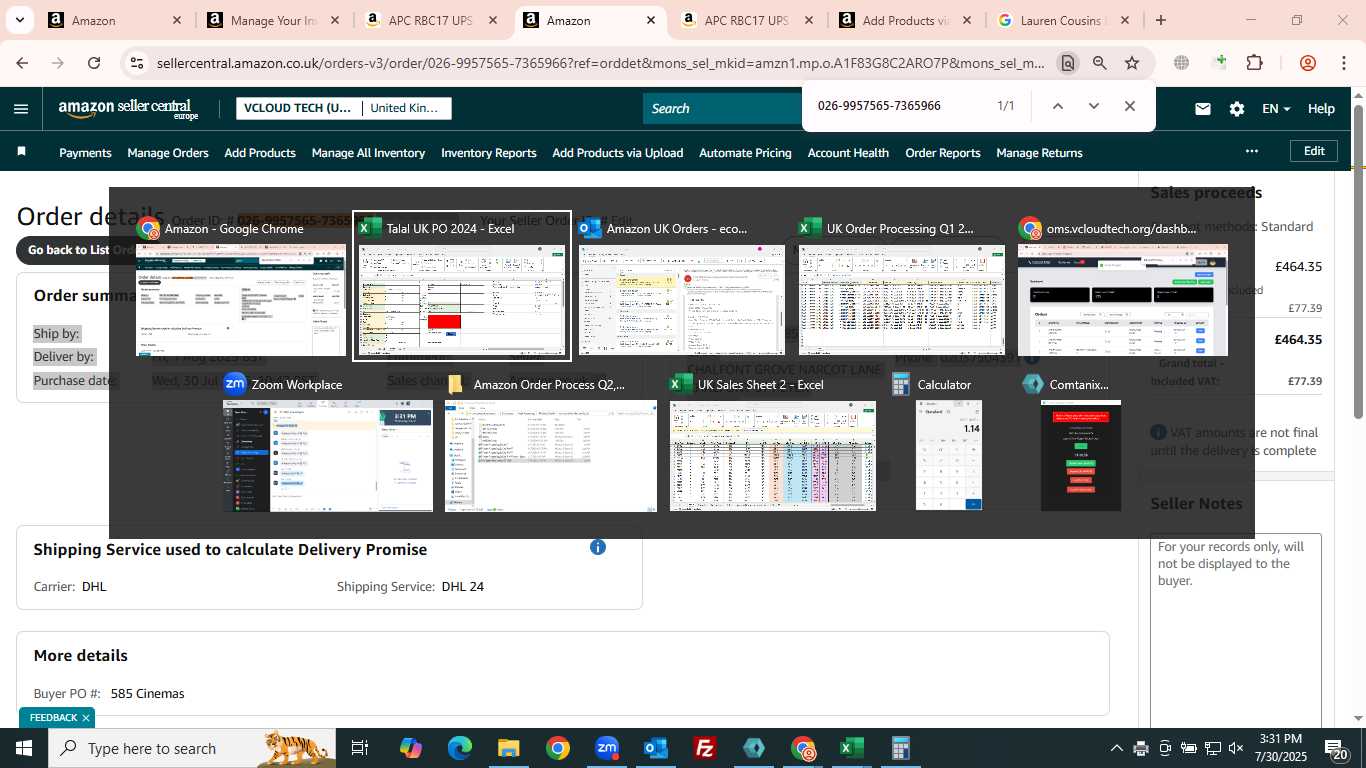This screenshot has width=1366, height=768.
Task: Click into the Seller Notes text area
Action: [1235, 632]
